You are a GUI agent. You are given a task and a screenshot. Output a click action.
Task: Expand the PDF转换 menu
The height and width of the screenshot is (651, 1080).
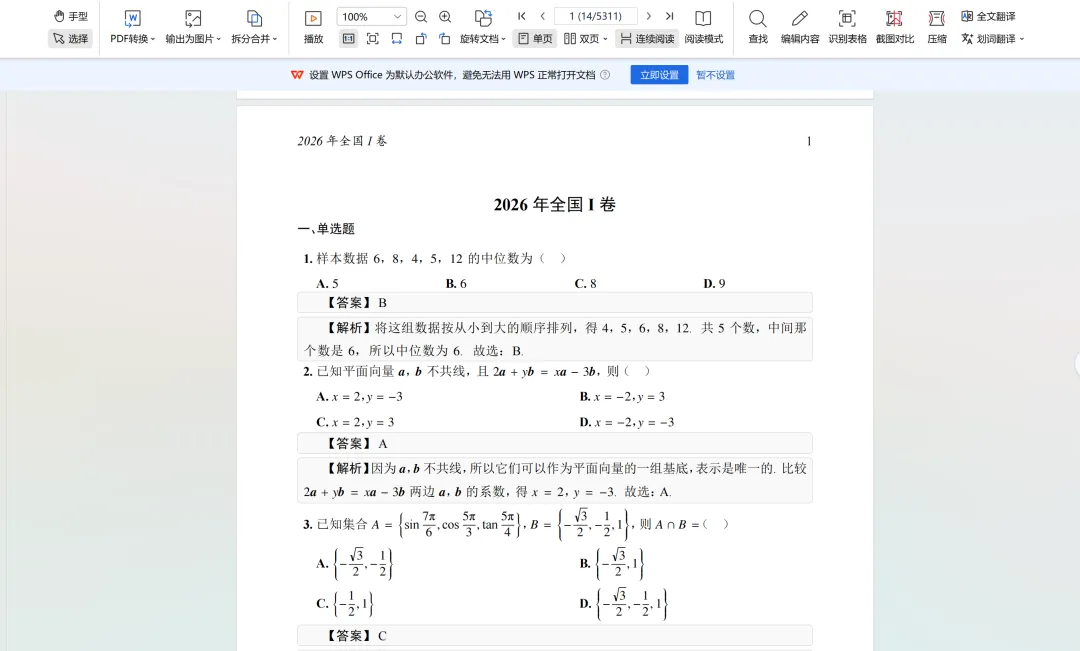pyautogui.click(x=153, y=39)
